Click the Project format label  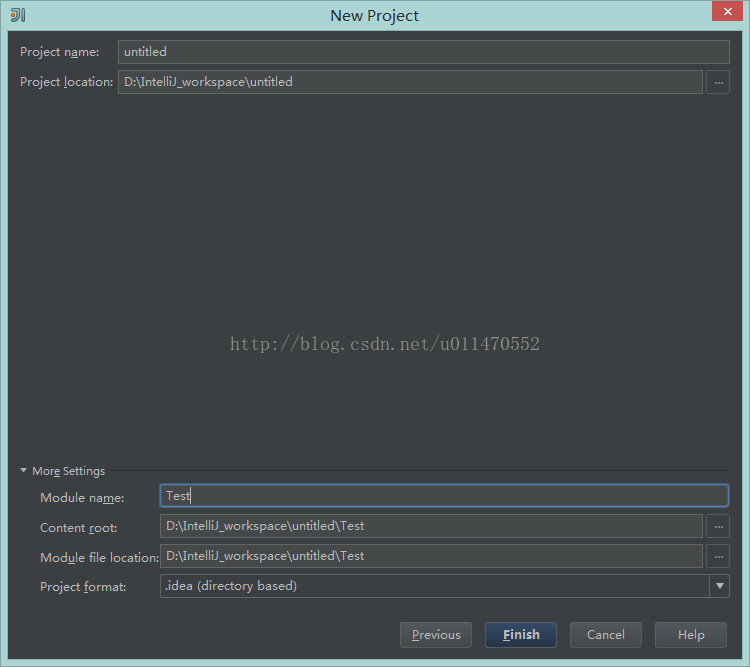[83, 587]
